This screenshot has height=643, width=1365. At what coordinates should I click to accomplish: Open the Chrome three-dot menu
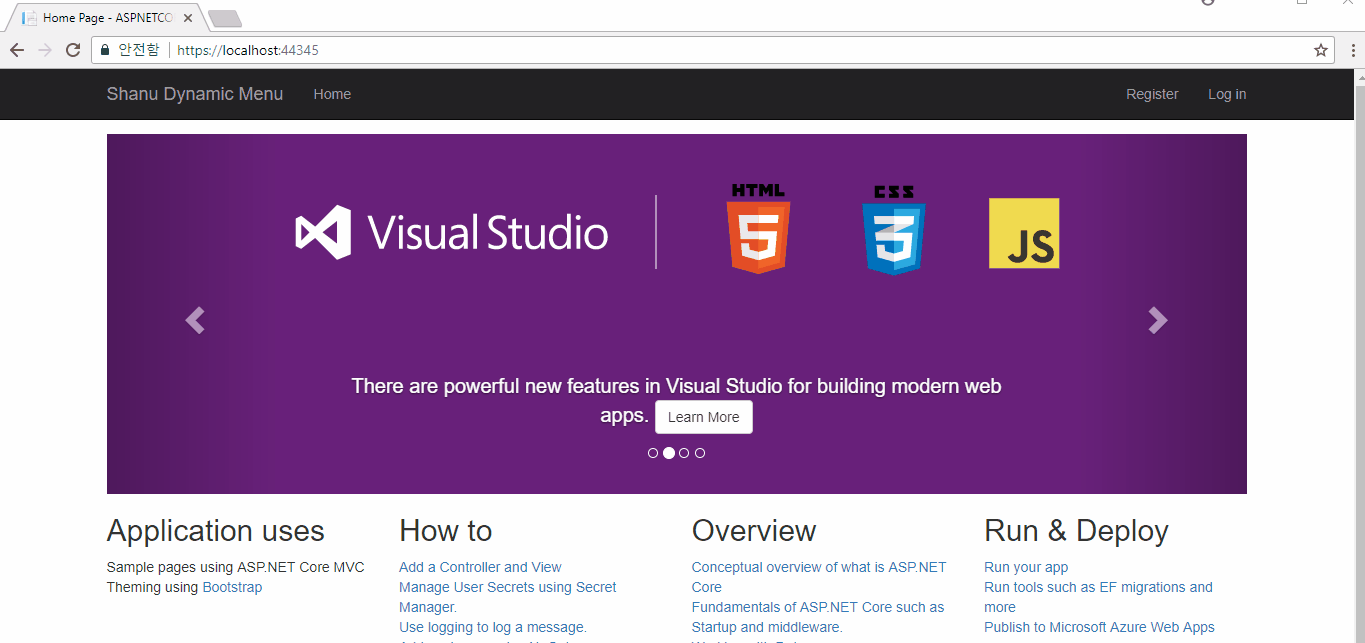(x=1352, y=50)
